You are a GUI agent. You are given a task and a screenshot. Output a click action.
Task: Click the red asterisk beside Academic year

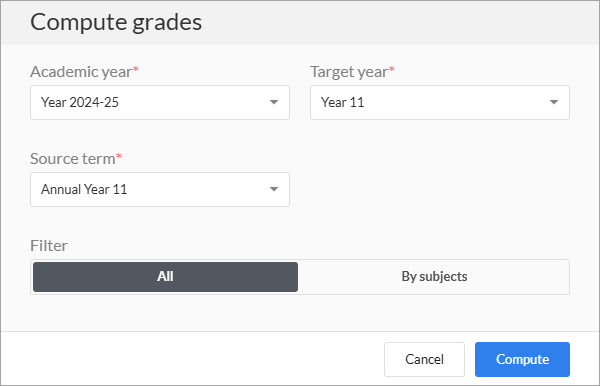[136, 69]
